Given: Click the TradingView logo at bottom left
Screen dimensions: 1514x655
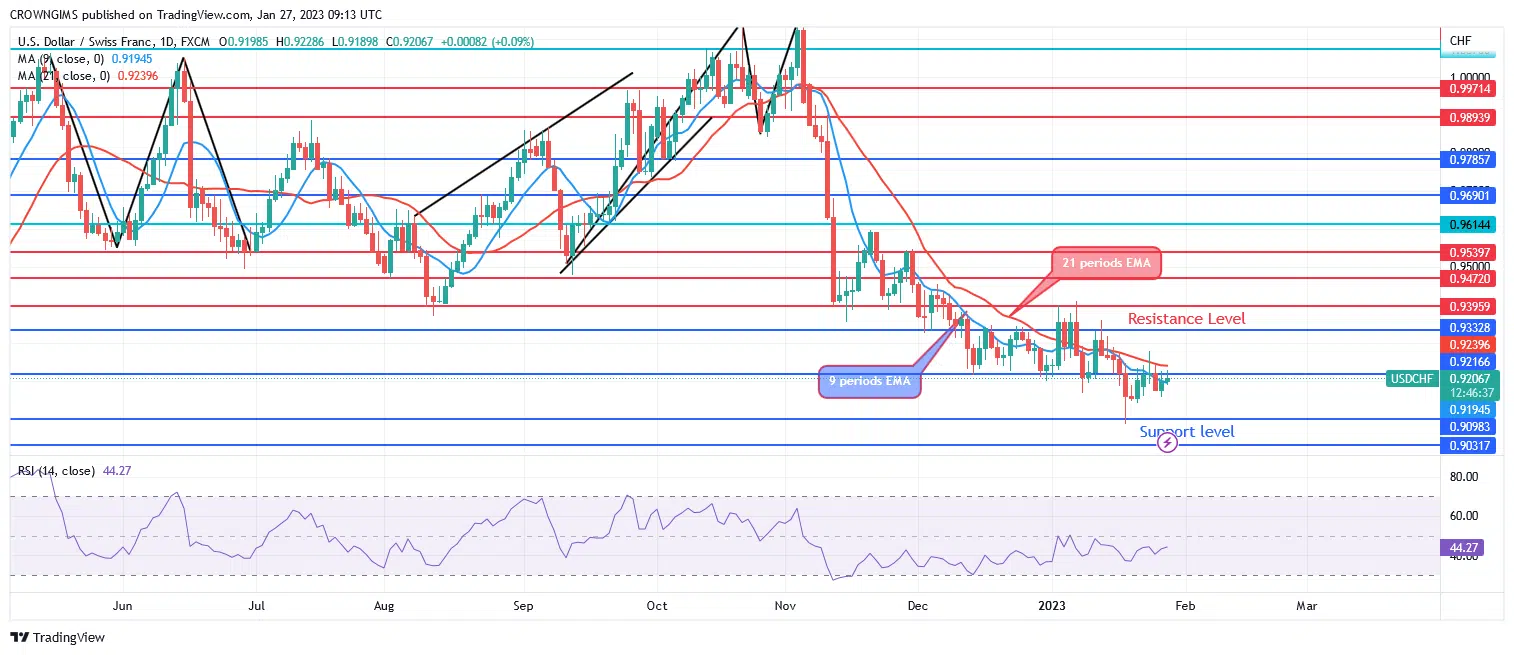Looking at the screenshot, I should tap(58, 637).
